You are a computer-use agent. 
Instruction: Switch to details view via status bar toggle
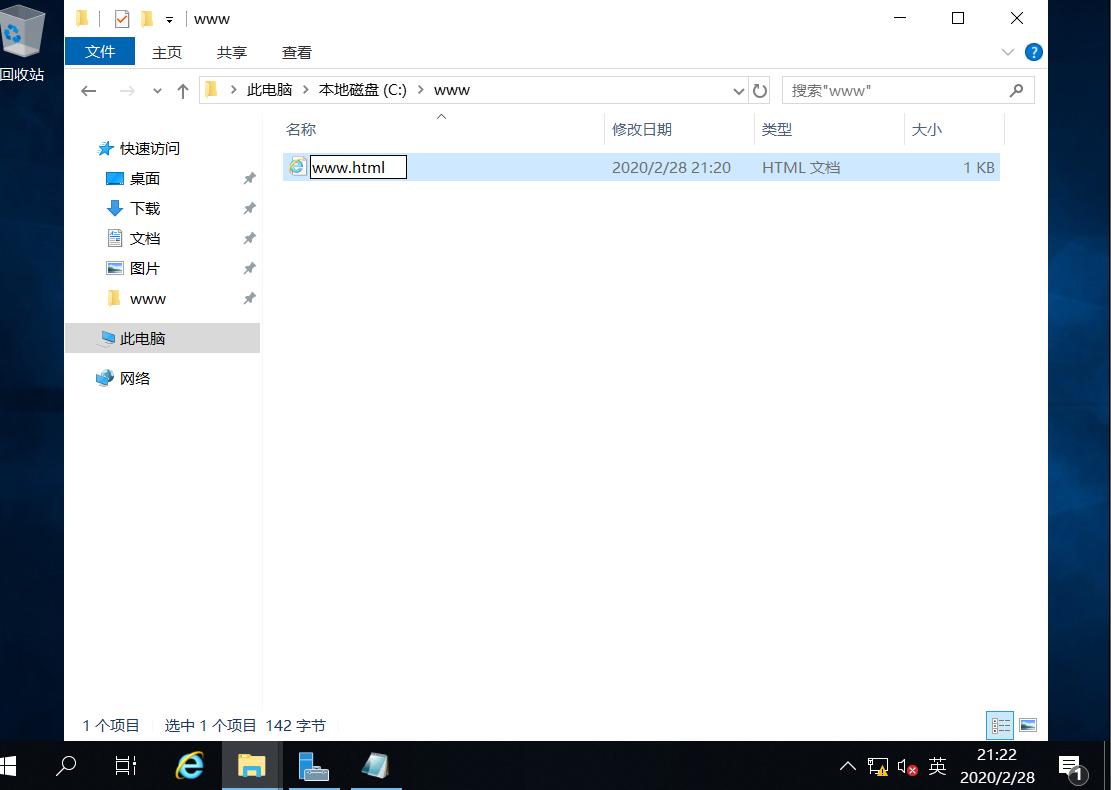click(x=1000, y=725)
